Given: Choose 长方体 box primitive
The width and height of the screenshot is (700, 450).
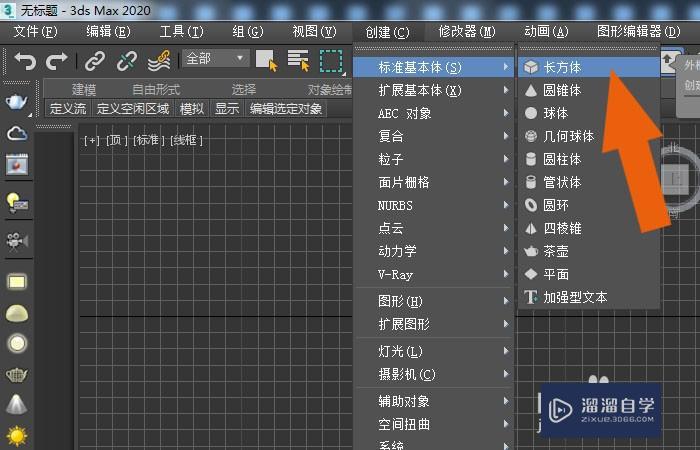Looking at the screenshot, I should (589, 67).
